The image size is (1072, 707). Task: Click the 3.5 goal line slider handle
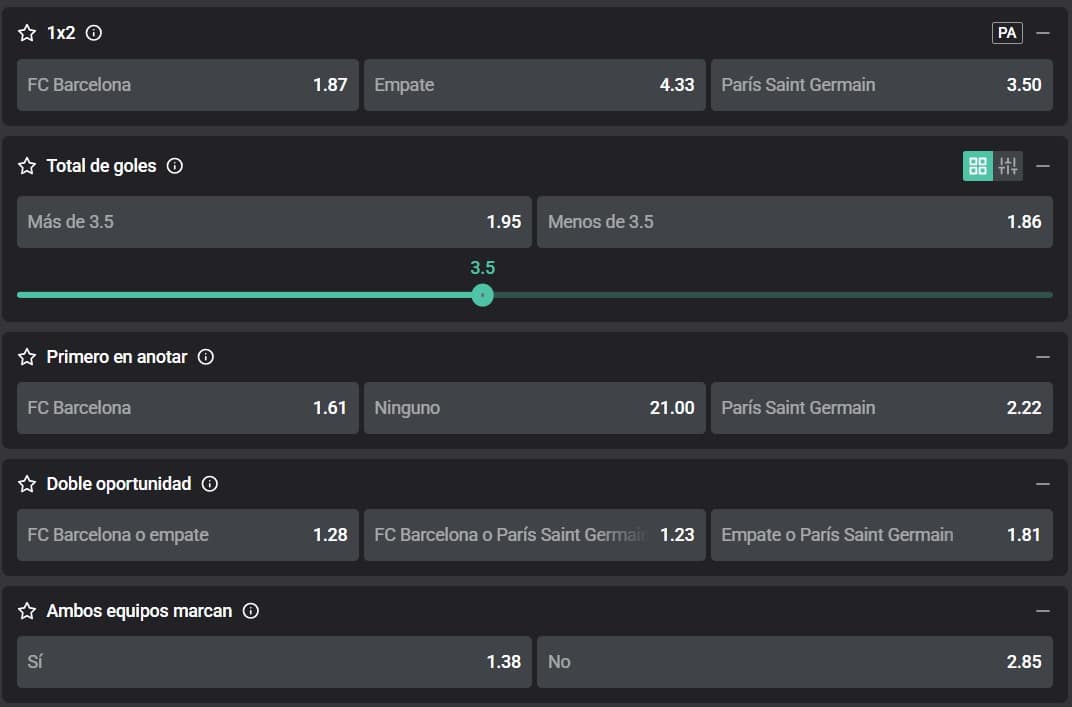pyautogui.click(x=482, y=295)
